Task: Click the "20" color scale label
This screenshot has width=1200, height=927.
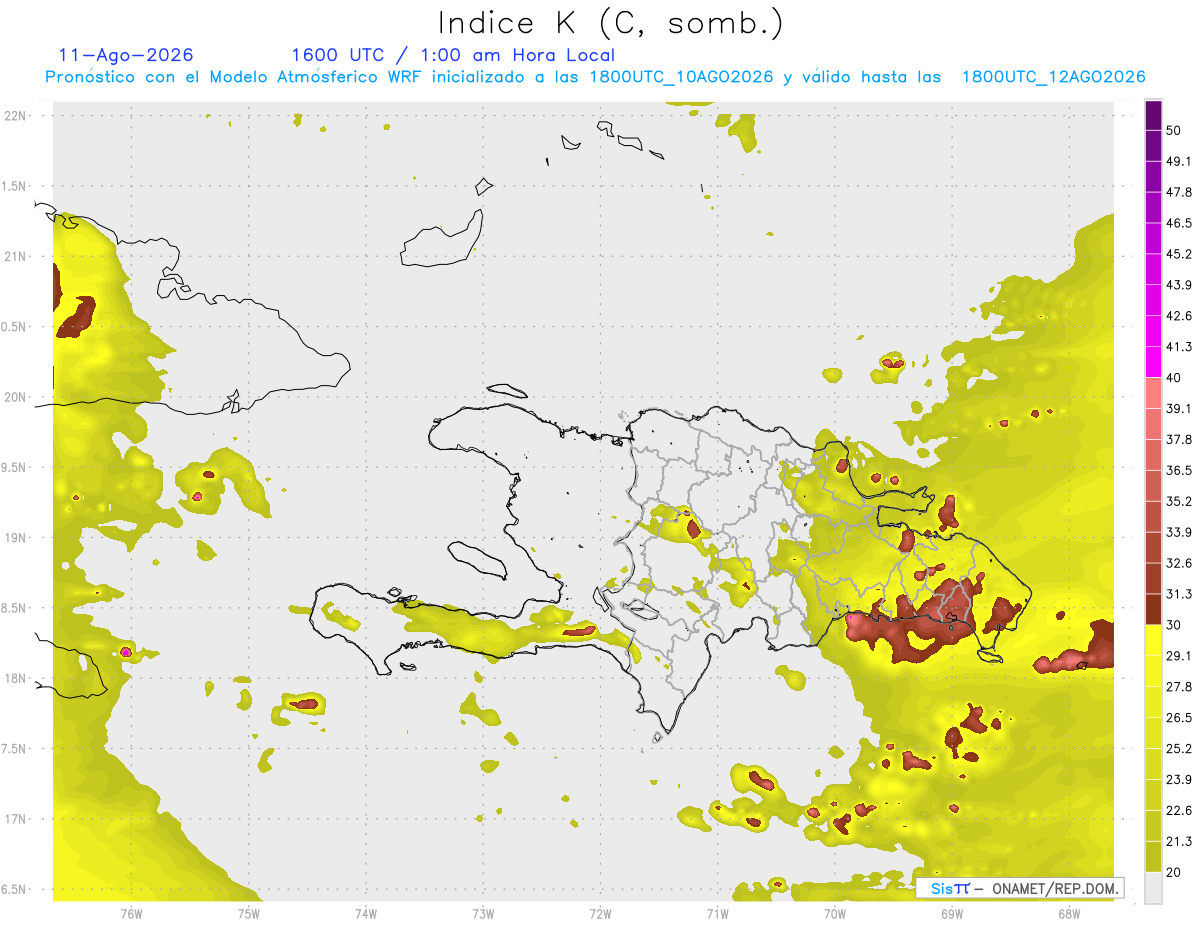Action: tap(1173, 872)
